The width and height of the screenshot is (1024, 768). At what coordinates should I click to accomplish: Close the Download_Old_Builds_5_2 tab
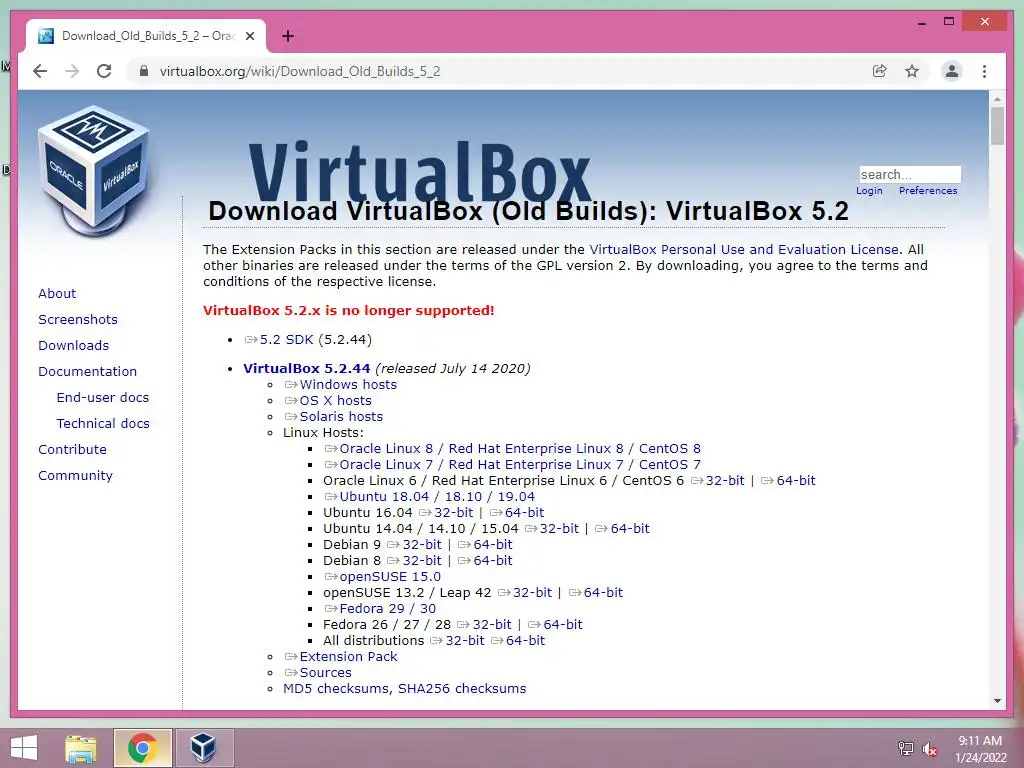point(249,36)
